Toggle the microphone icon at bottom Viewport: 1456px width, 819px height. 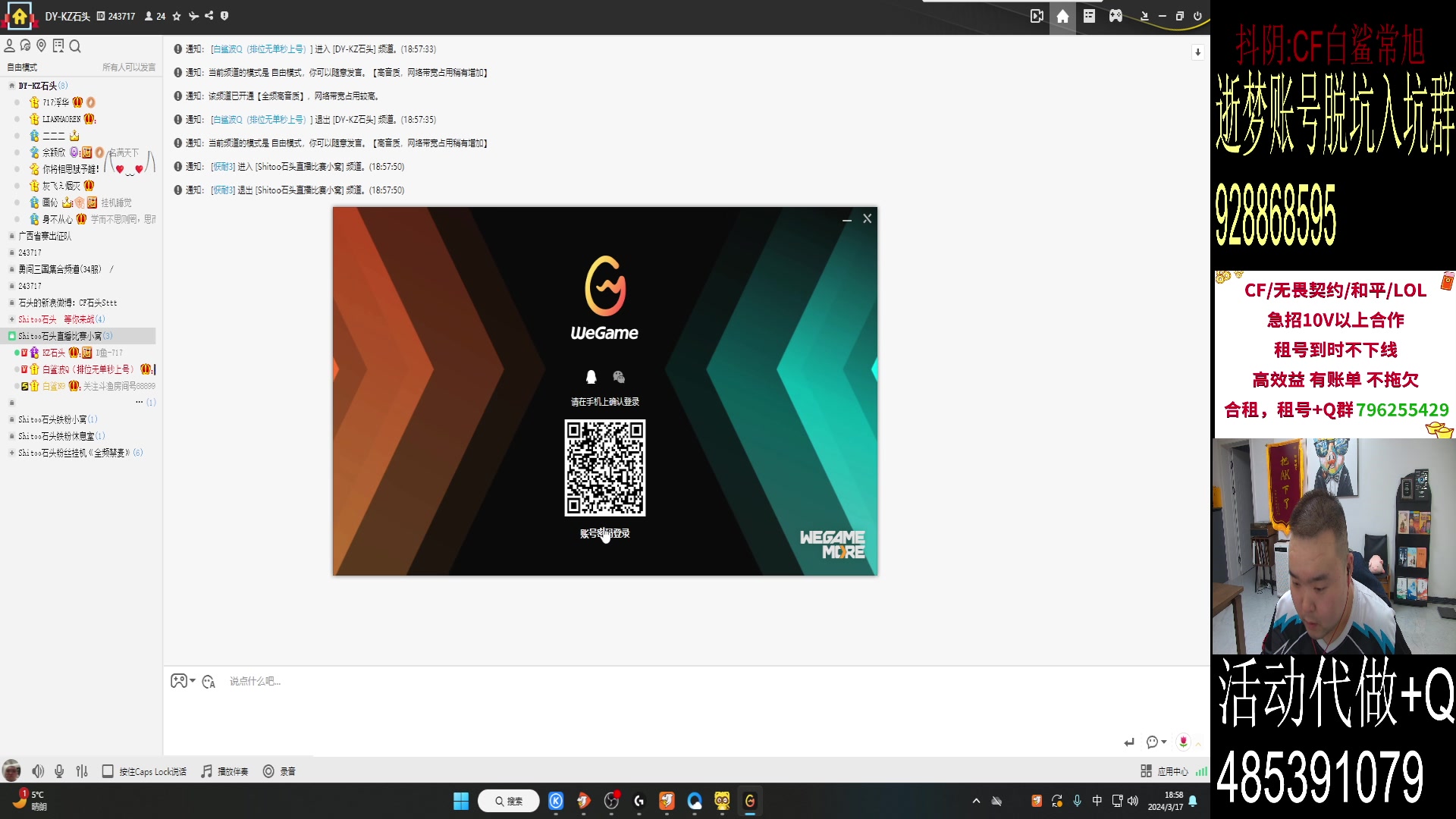tap(59, 771)
